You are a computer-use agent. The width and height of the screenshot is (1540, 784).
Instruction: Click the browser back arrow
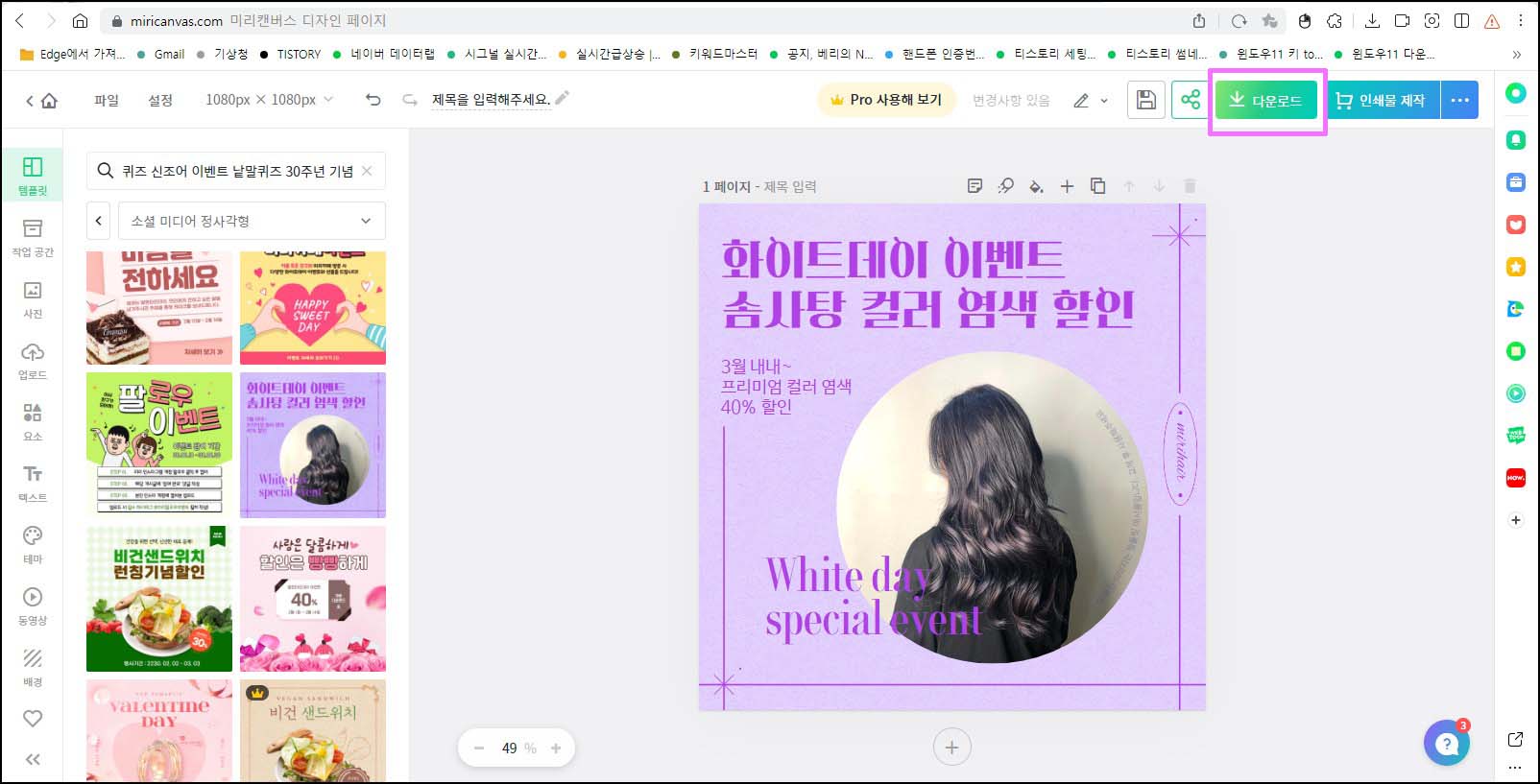tap(20, 20)
